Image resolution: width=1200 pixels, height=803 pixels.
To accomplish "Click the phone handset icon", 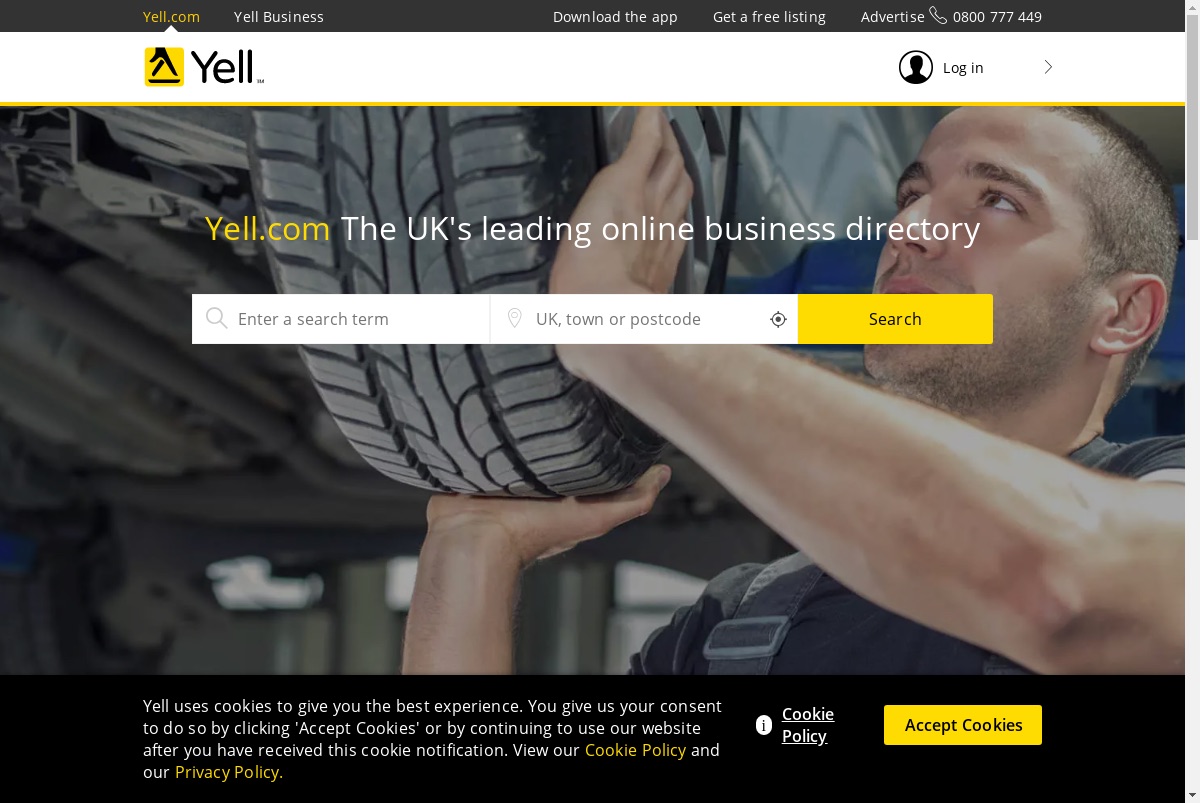I will (x=938, y=16).
